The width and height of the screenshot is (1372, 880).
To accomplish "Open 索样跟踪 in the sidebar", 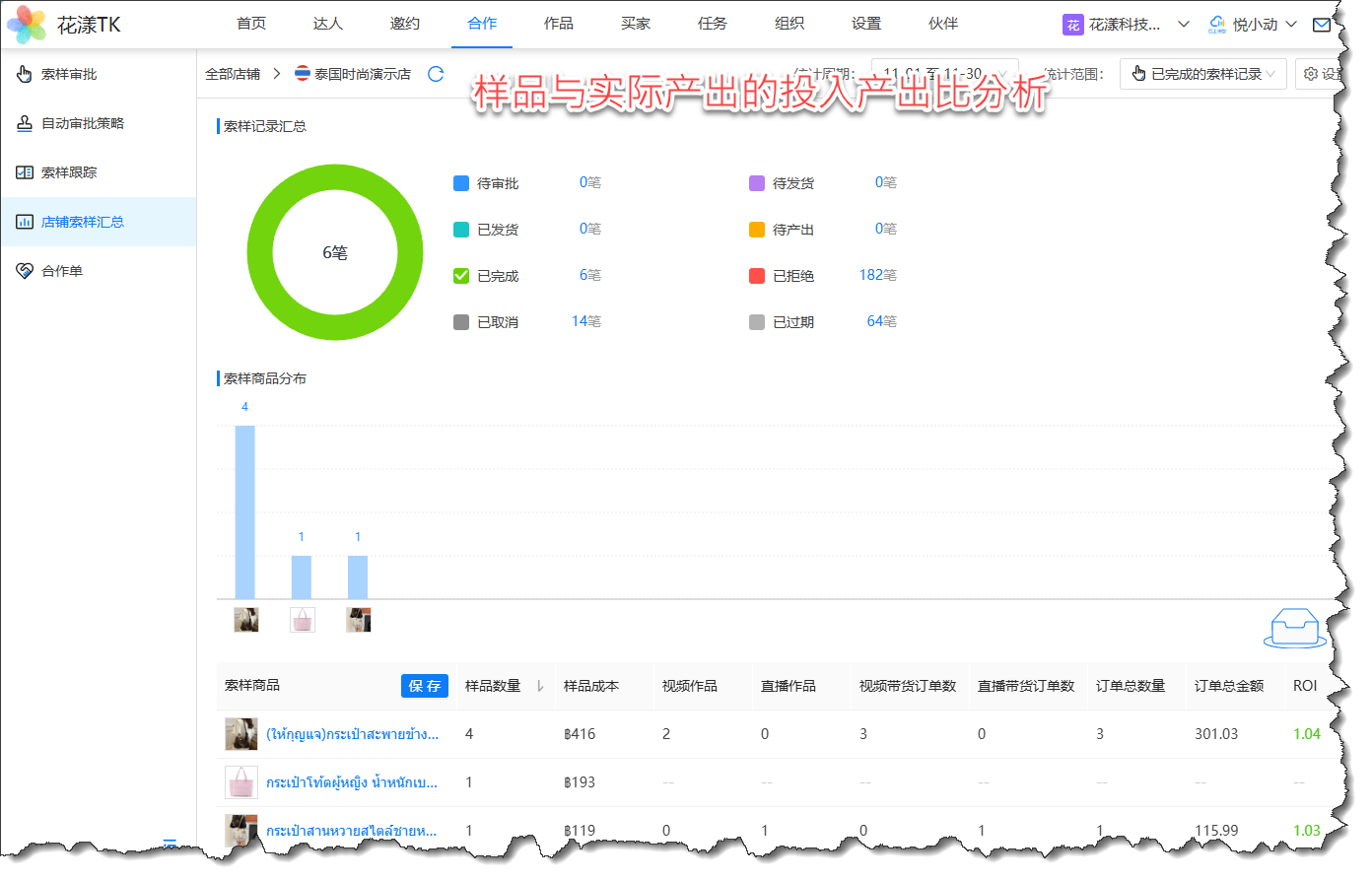I will [x=69, y=172].
